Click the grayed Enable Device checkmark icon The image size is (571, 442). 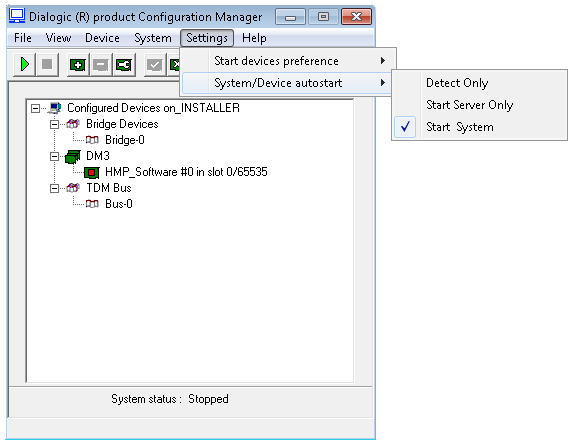click(x=155, y=65)
